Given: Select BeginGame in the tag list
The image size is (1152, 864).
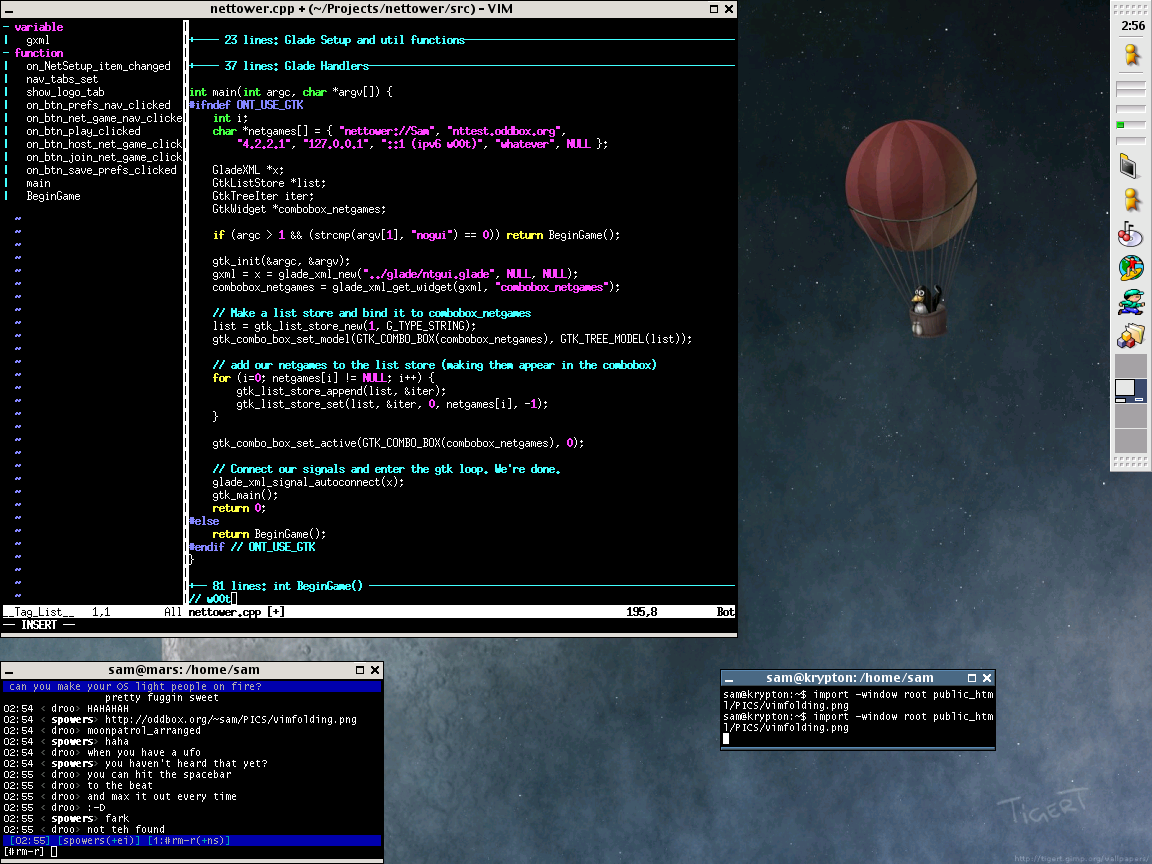Looking at the screenshot, I should coord(53,196).
